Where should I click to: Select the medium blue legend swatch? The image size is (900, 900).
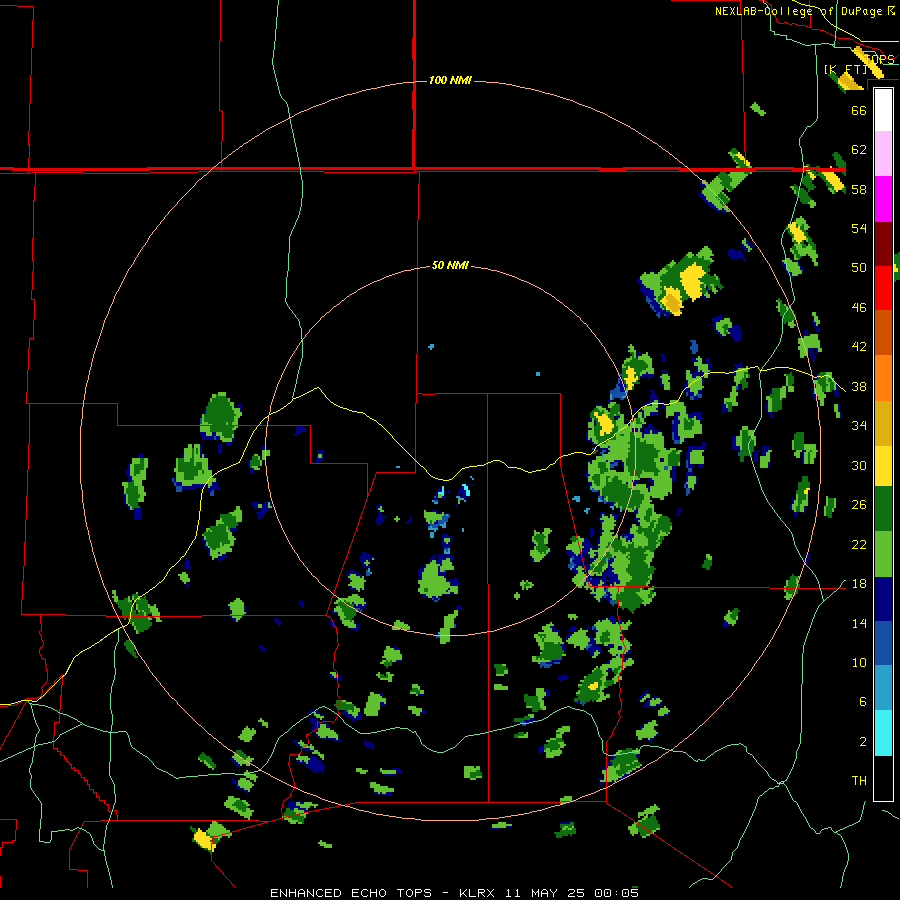click(x=883, y=643)
